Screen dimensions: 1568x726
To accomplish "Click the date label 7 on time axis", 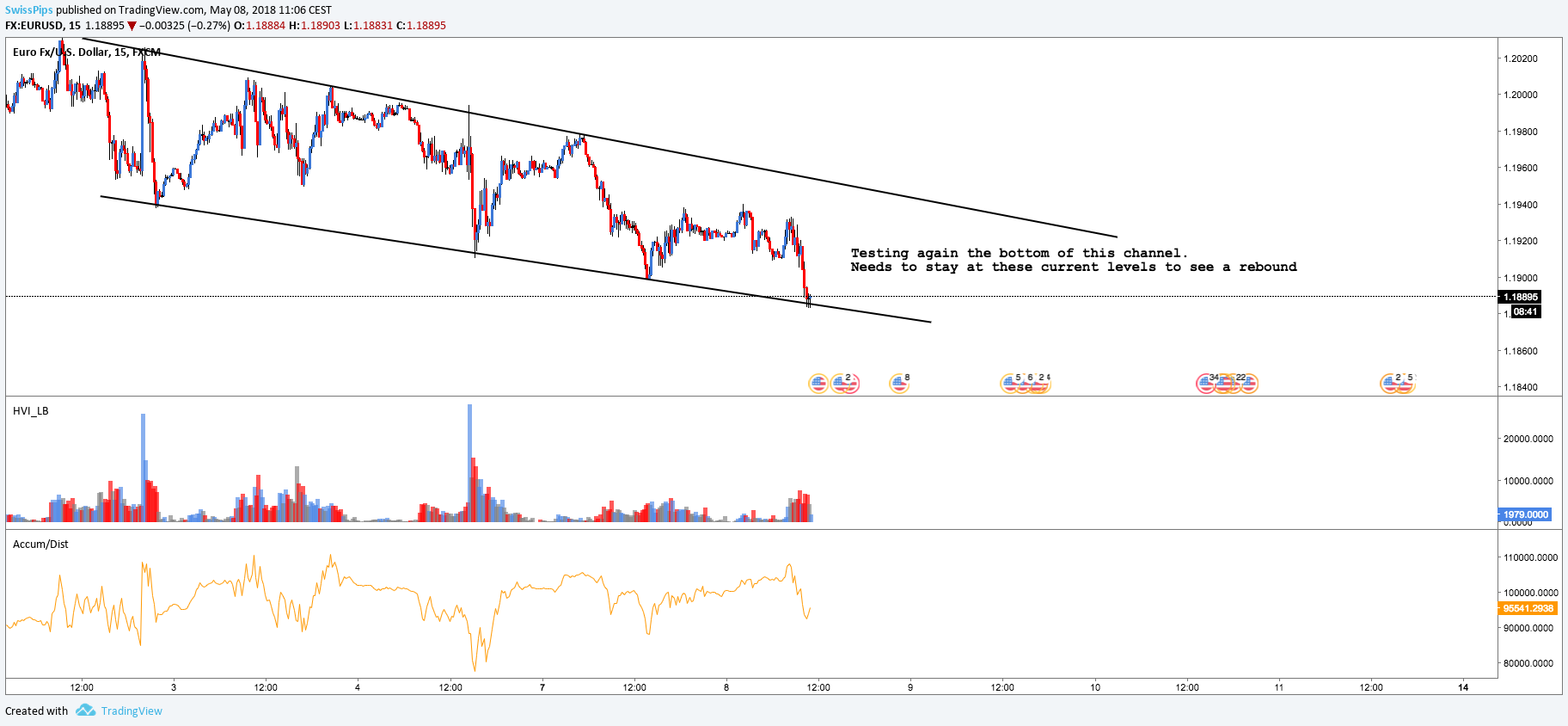I will click(x=542, y=687).
